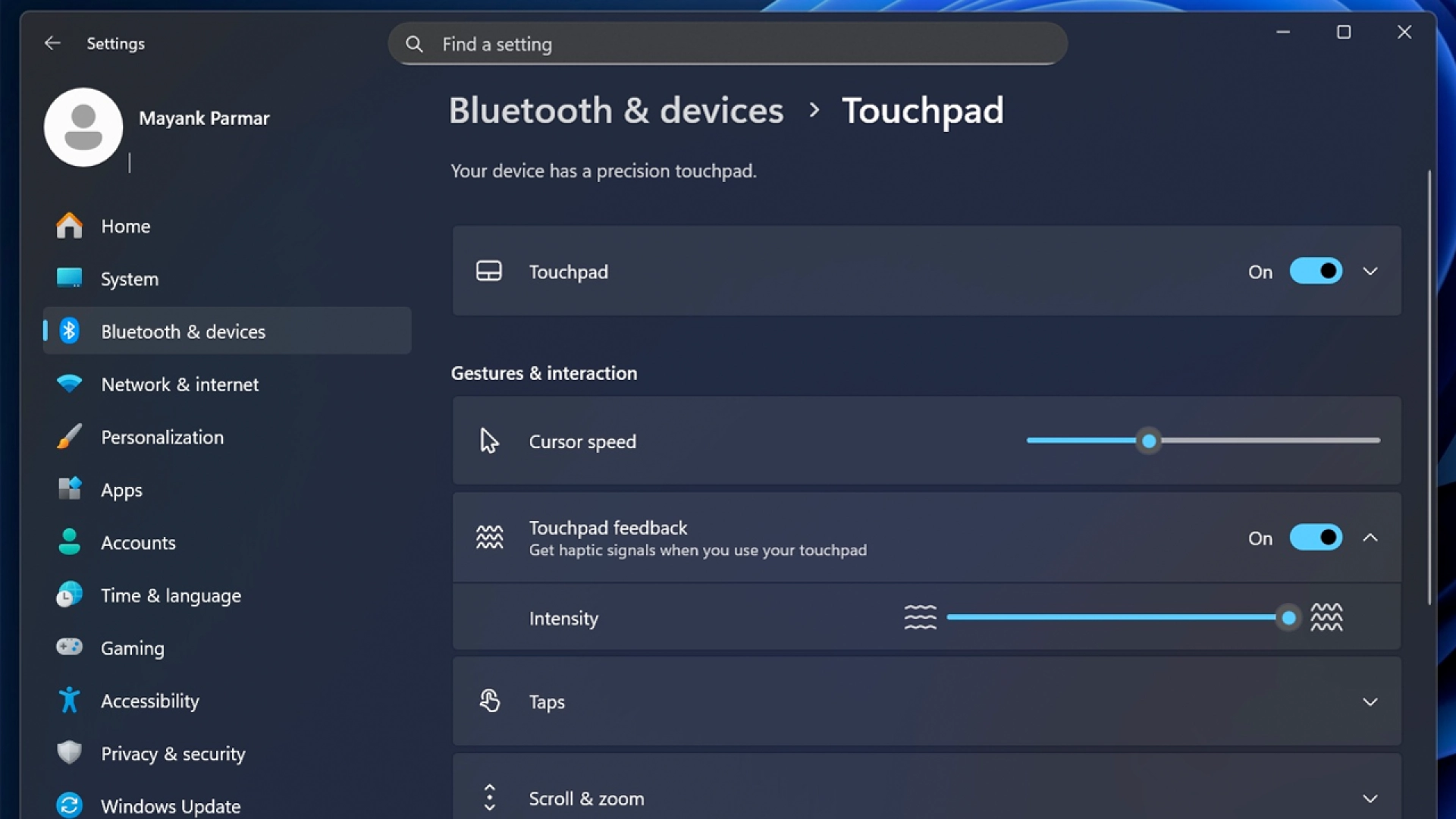The height and width of the screenshot is (819, 1456).
Task: Click the Bluetooth & devices icon
Action: (x=69, y=331)
